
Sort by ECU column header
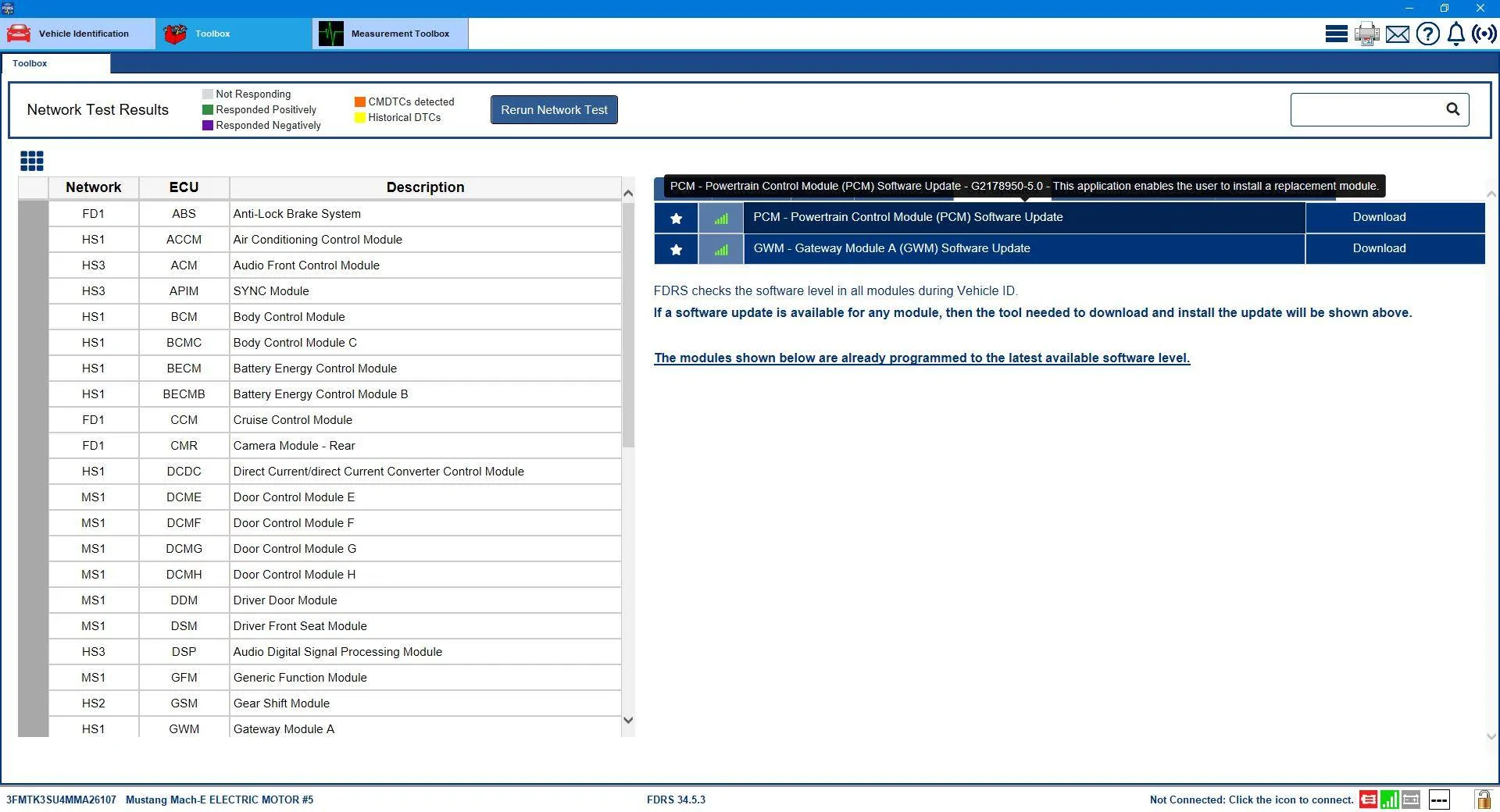[x=184, y=187]
